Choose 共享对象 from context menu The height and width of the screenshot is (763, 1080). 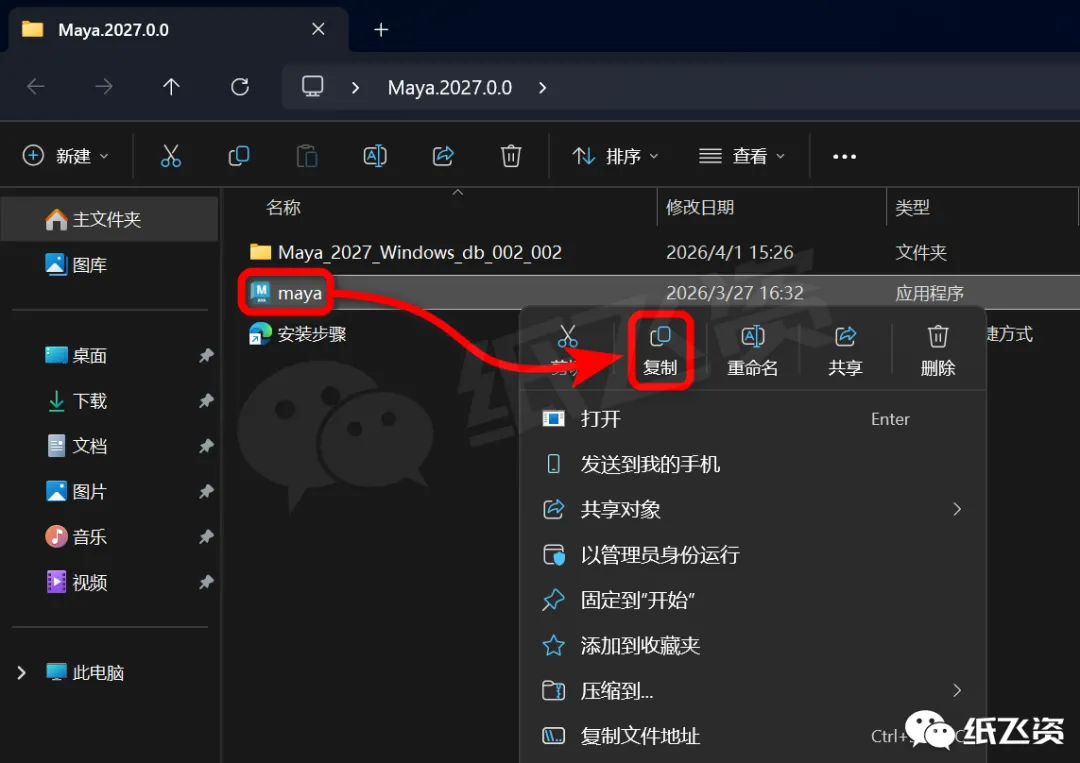(753, 510)
